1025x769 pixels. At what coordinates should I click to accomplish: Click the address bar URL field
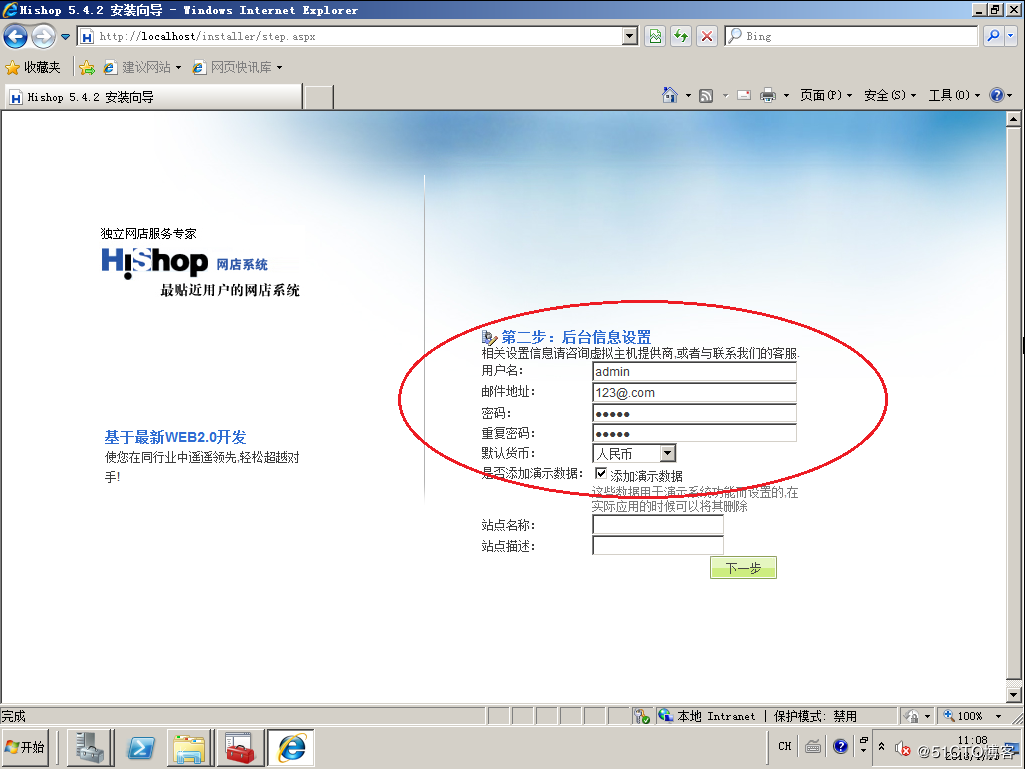point(350,37)
